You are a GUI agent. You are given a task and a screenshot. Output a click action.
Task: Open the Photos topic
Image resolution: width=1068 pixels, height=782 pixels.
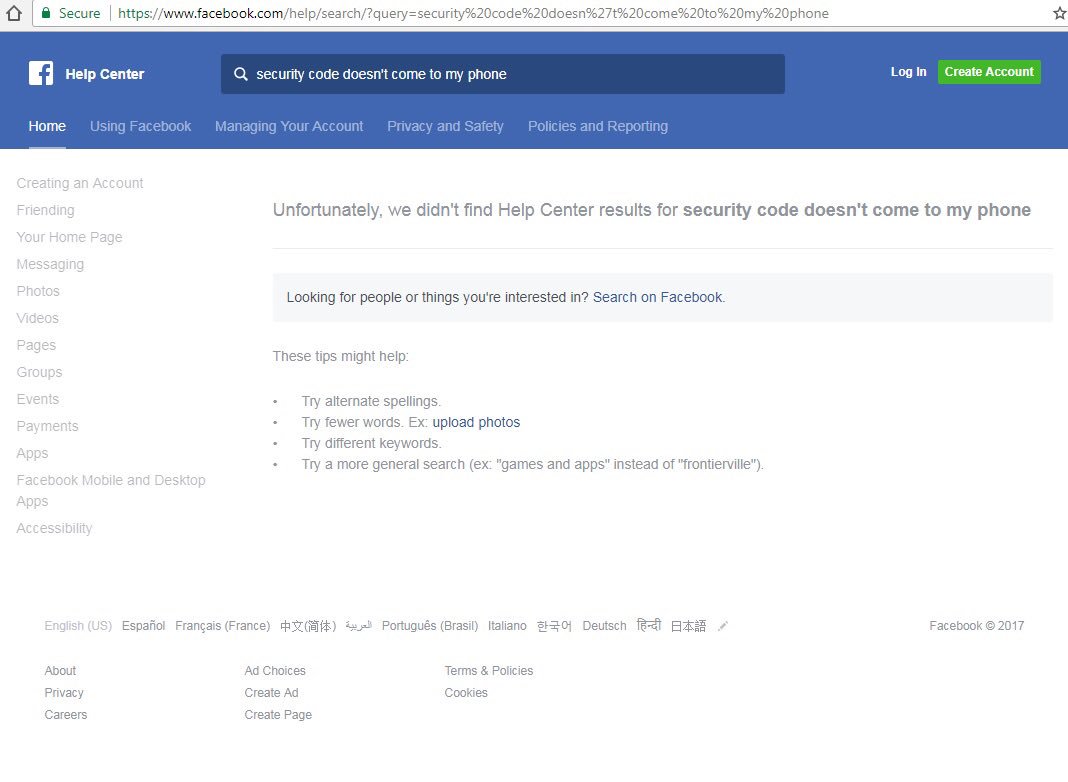[38, 291]
